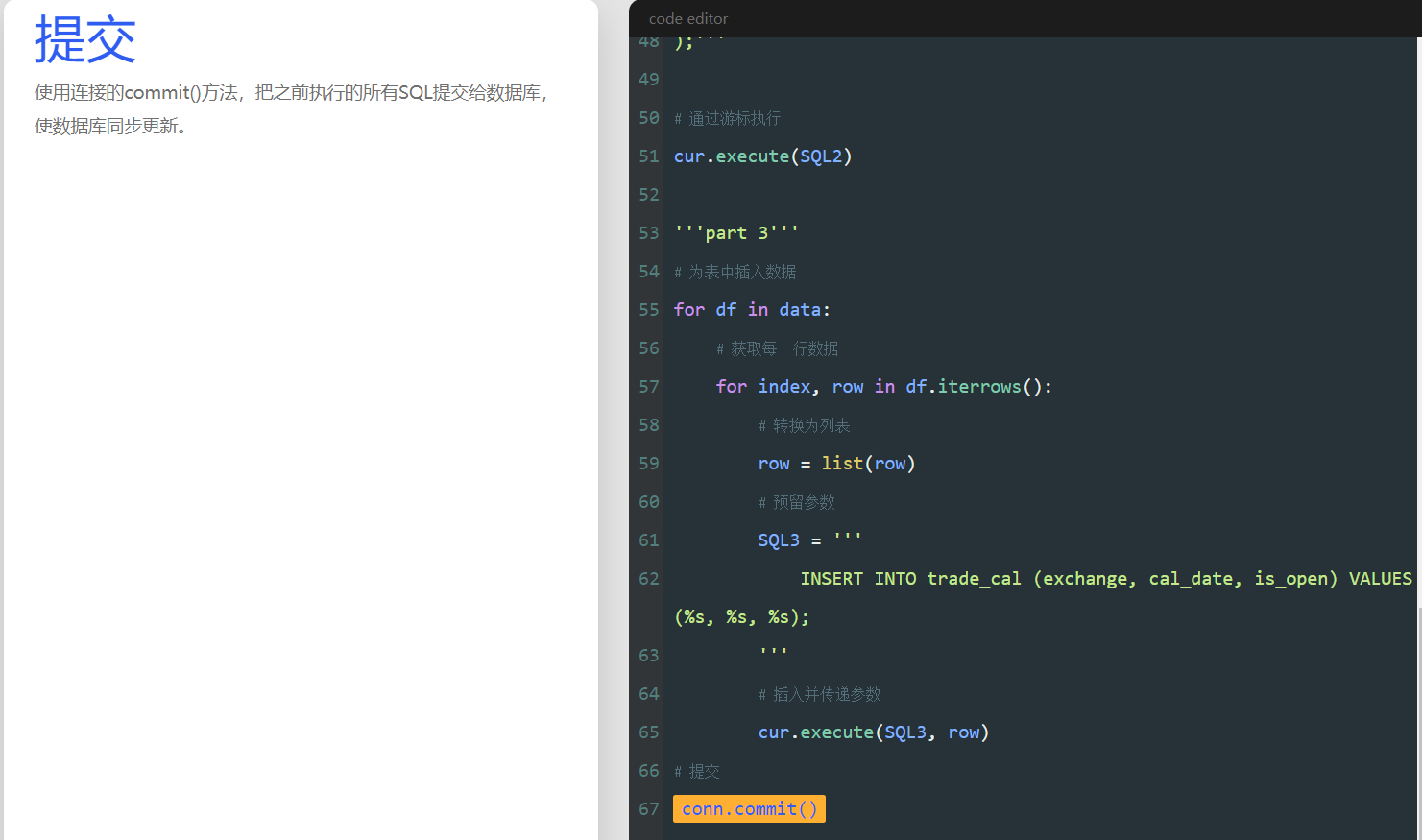Click the 'for df in data:' line
The width and height of the screenshot is (1422, 840).
coord(752,309)
